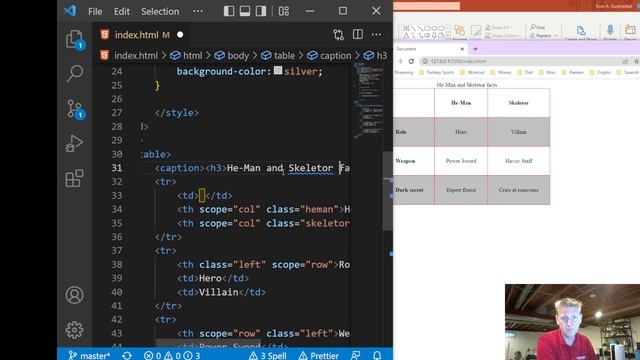640x360 pixels.
Task: Click the share icon in address bar
Action: (x=625, y=61)
